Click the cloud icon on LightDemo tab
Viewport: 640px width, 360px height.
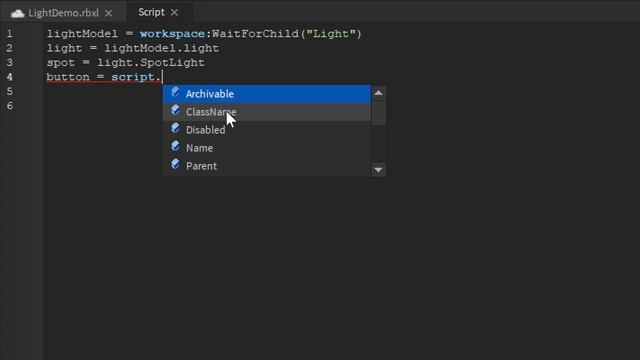[x=18, y=13]
